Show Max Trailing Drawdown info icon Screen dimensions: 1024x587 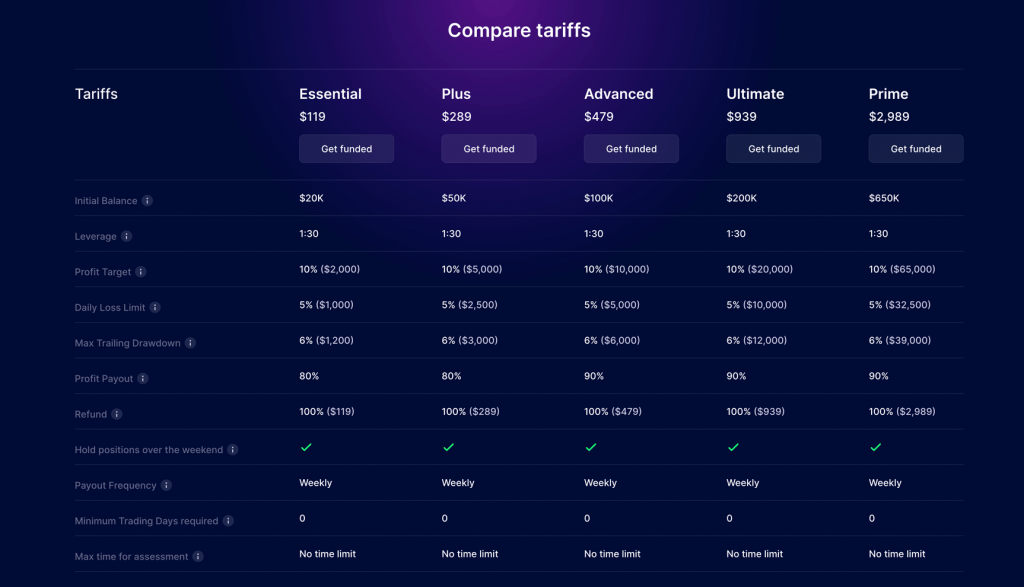190,343
